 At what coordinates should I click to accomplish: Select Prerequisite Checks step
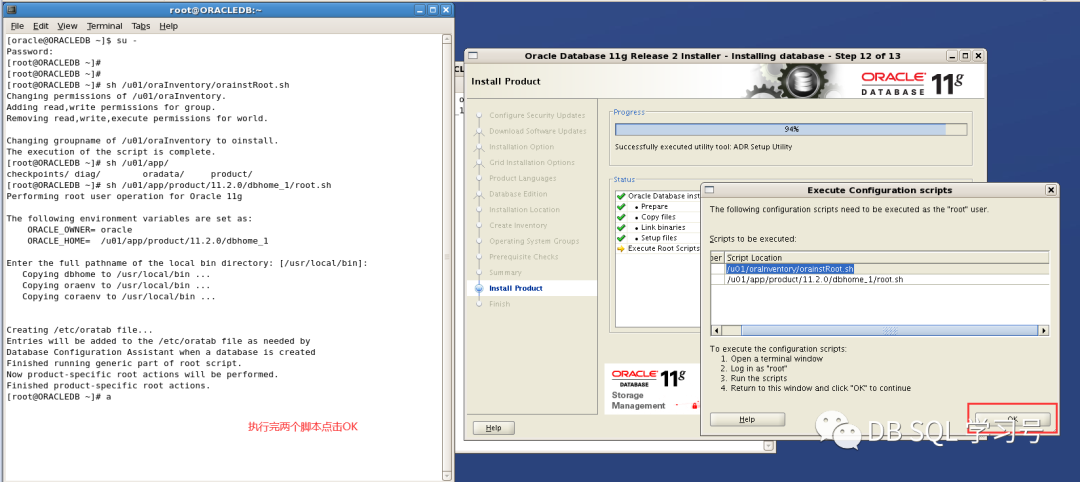(523, 257)
